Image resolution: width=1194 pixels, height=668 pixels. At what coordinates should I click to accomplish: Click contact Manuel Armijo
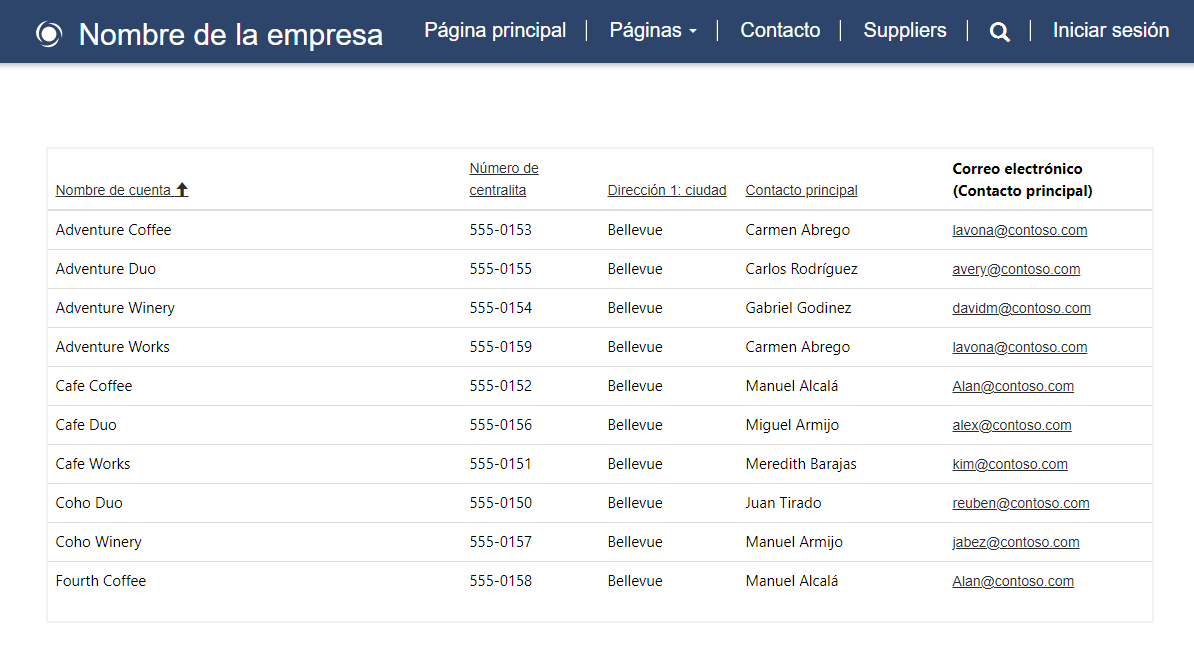(793, 542)
